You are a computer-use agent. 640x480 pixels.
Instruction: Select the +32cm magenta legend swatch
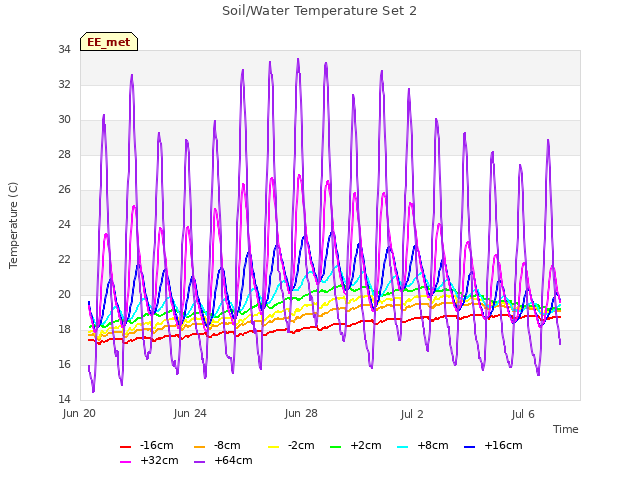coord(125,462)
